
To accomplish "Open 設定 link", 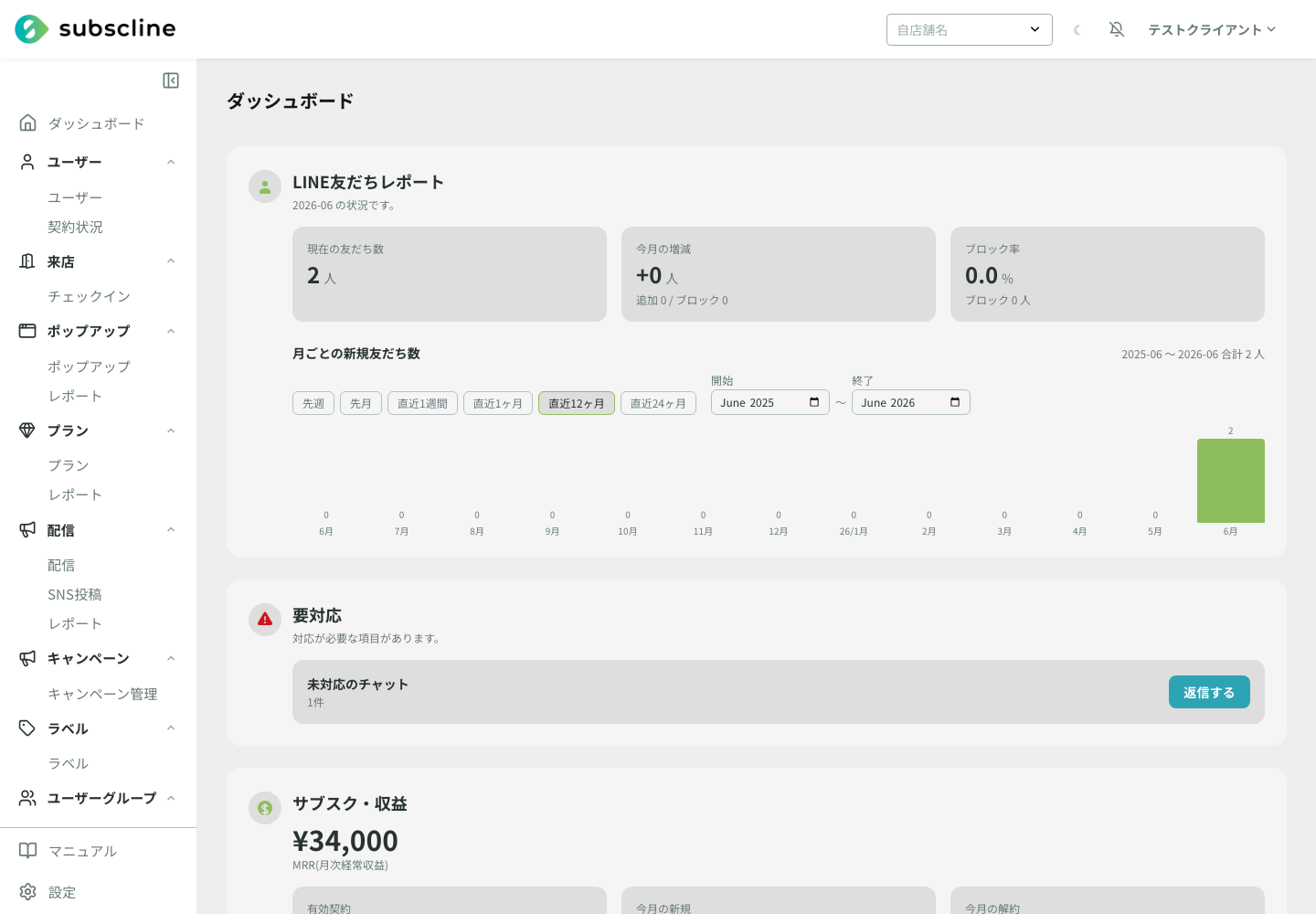I will (62, 892).
